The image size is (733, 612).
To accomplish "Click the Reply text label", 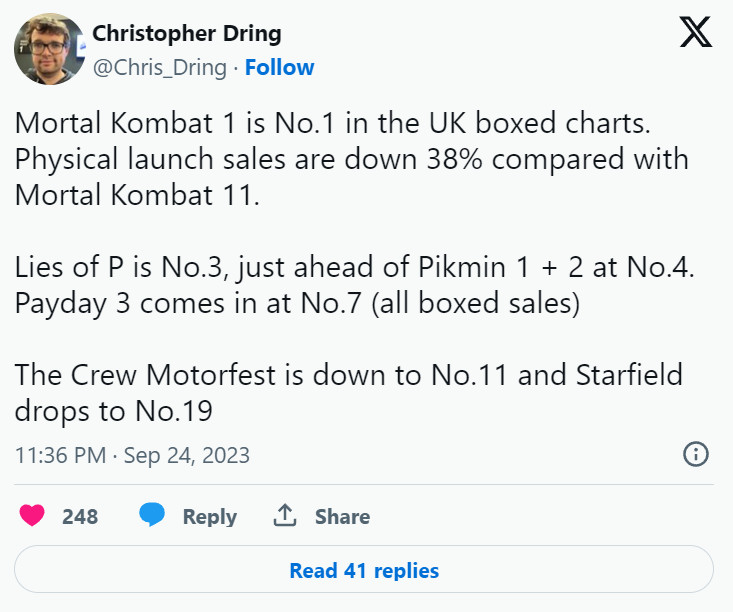I will click(209, 517).
